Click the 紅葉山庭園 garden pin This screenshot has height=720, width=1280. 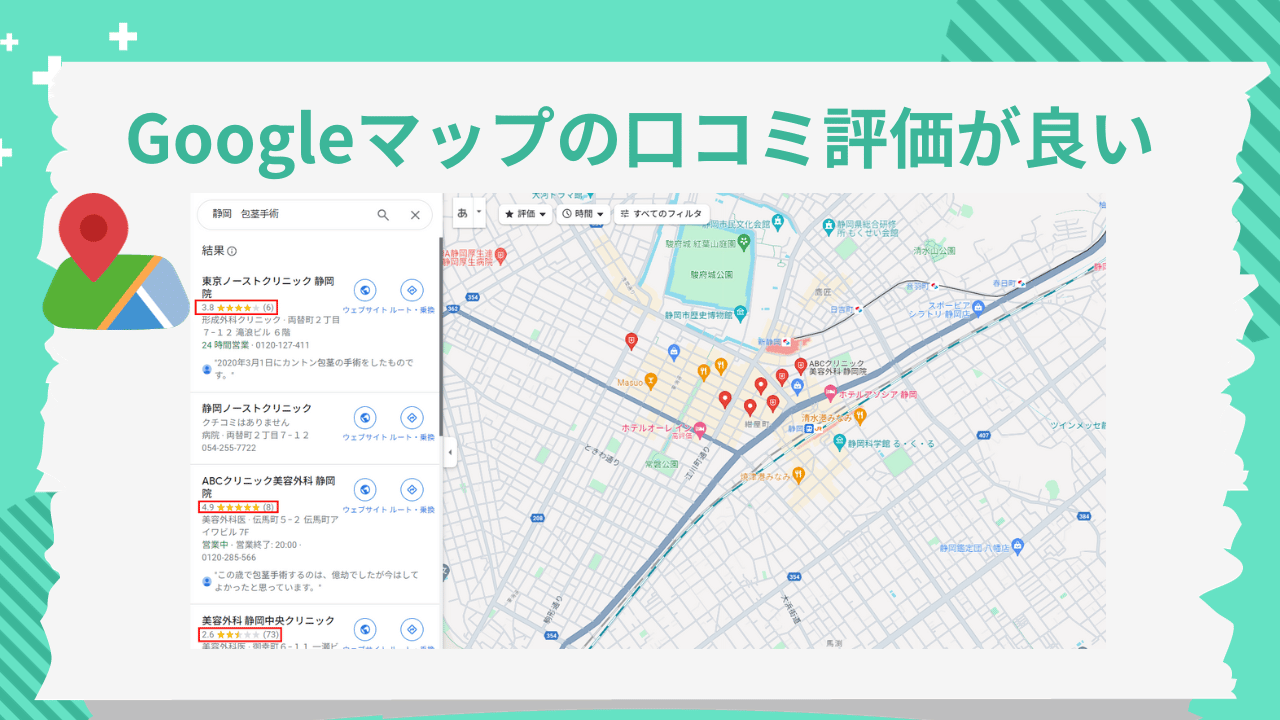pyautogui.click(x=743, y=242)
